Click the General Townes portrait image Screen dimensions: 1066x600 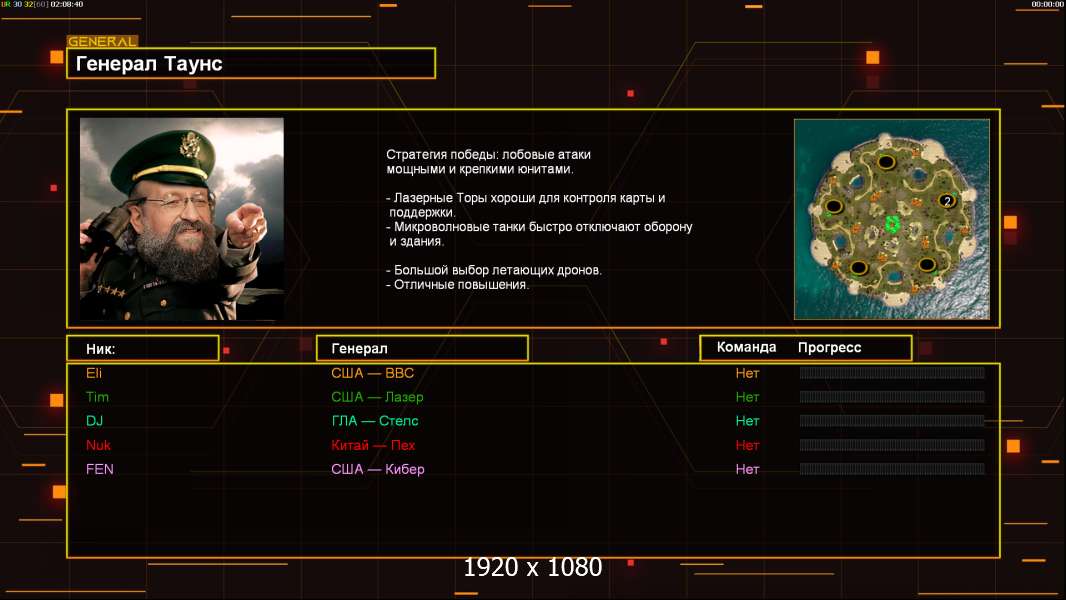[x=182, y=219]
